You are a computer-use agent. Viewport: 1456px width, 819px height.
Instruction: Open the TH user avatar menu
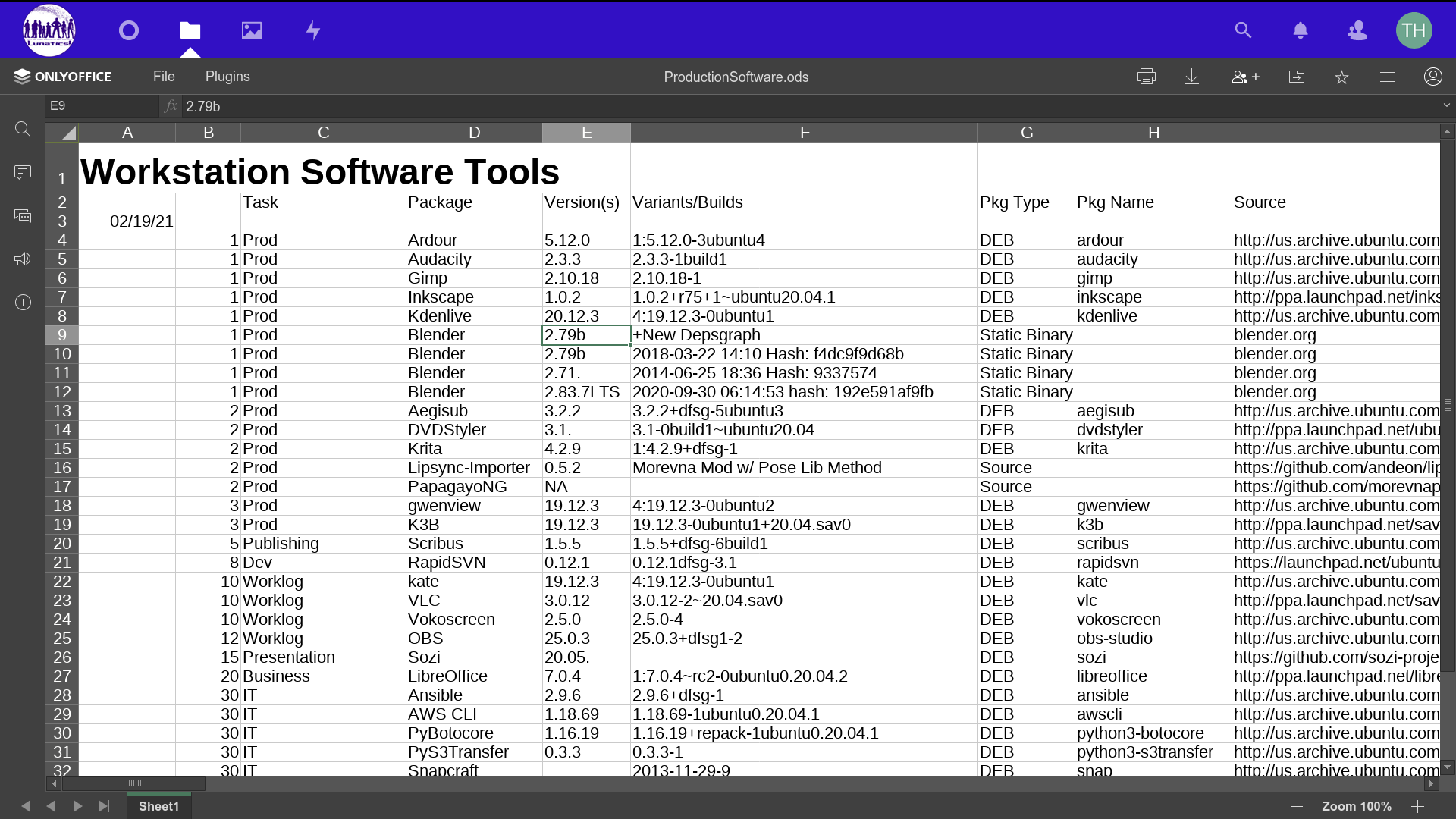tap(1414, 30)
